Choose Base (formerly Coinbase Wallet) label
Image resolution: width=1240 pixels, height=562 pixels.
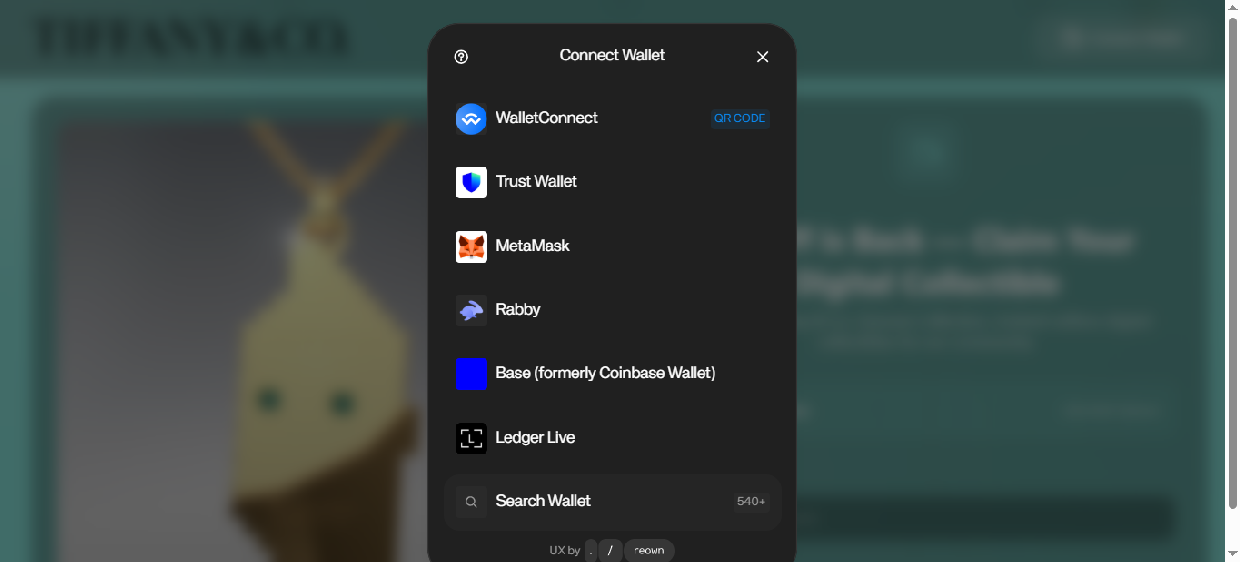coord(606,373)
